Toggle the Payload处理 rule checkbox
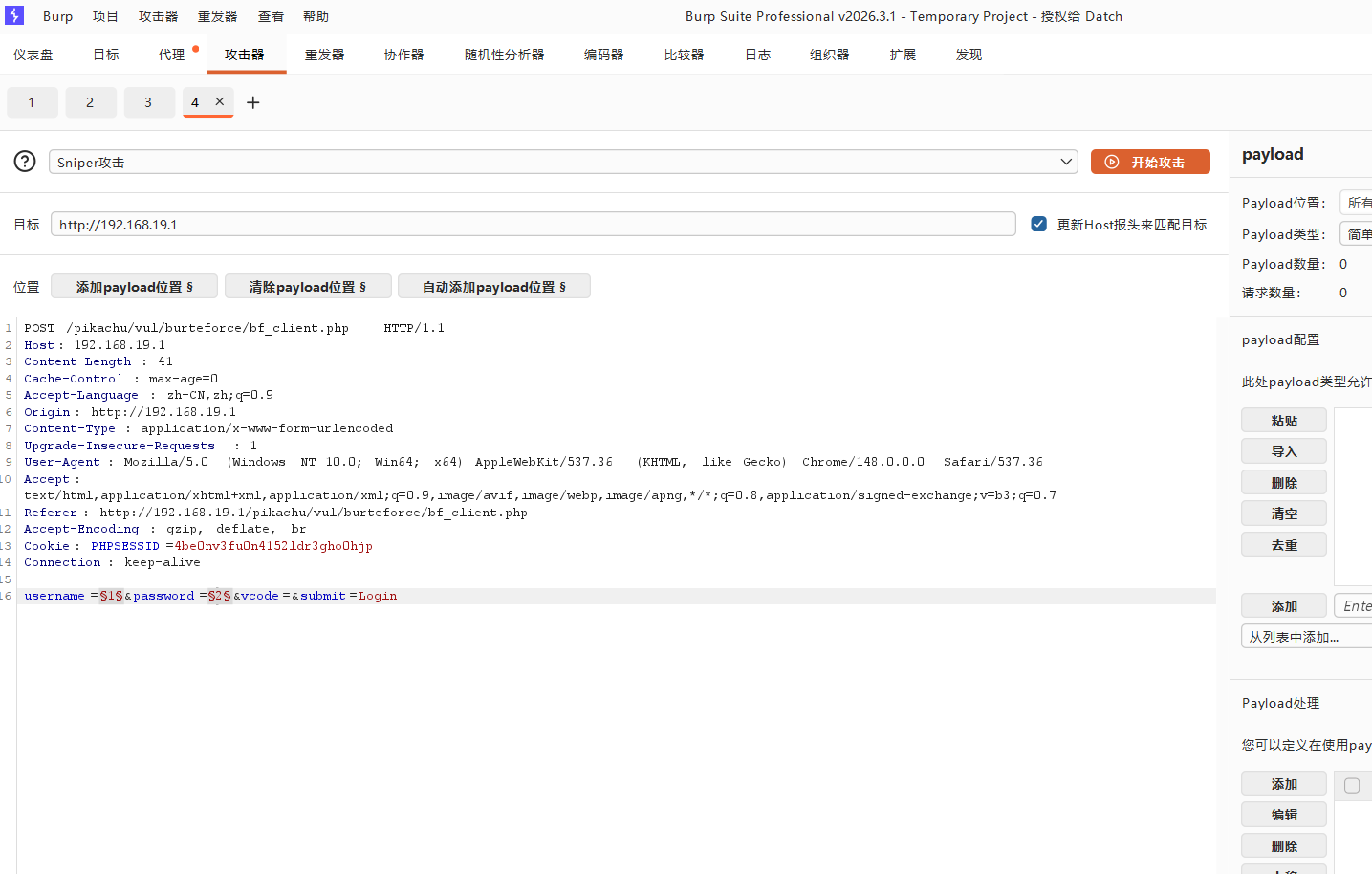The height and width of the screenshot is (874, 1372). coord(1352,785)
